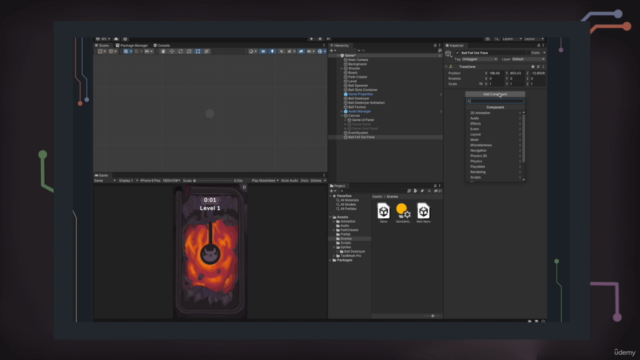The width and height of the screenshot is (640, 360).
Task: Switch to the Scene tab
Action: pyautogui.click(x=102, y=45)
